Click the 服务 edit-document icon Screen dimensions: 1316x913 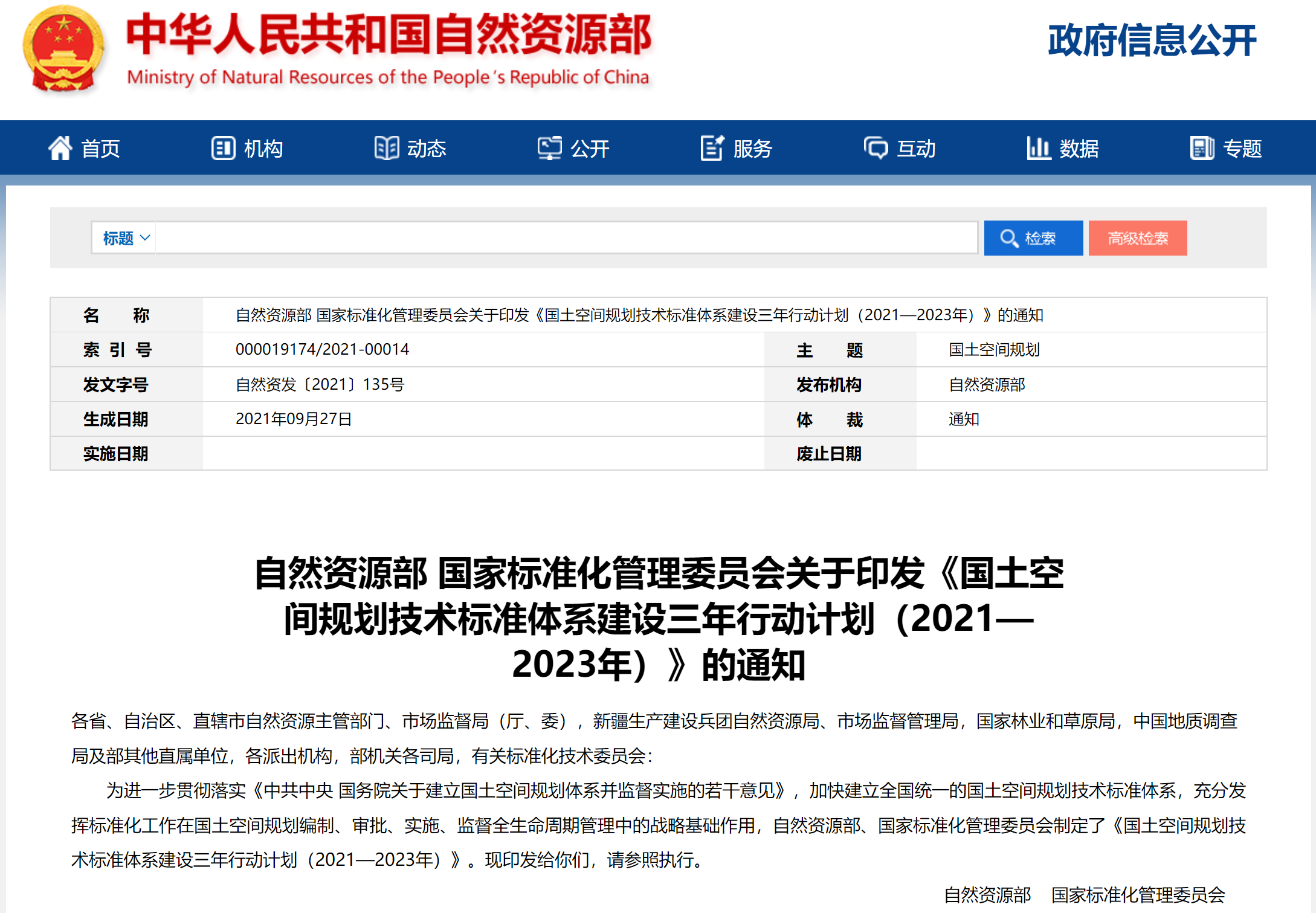pos(712,148)
